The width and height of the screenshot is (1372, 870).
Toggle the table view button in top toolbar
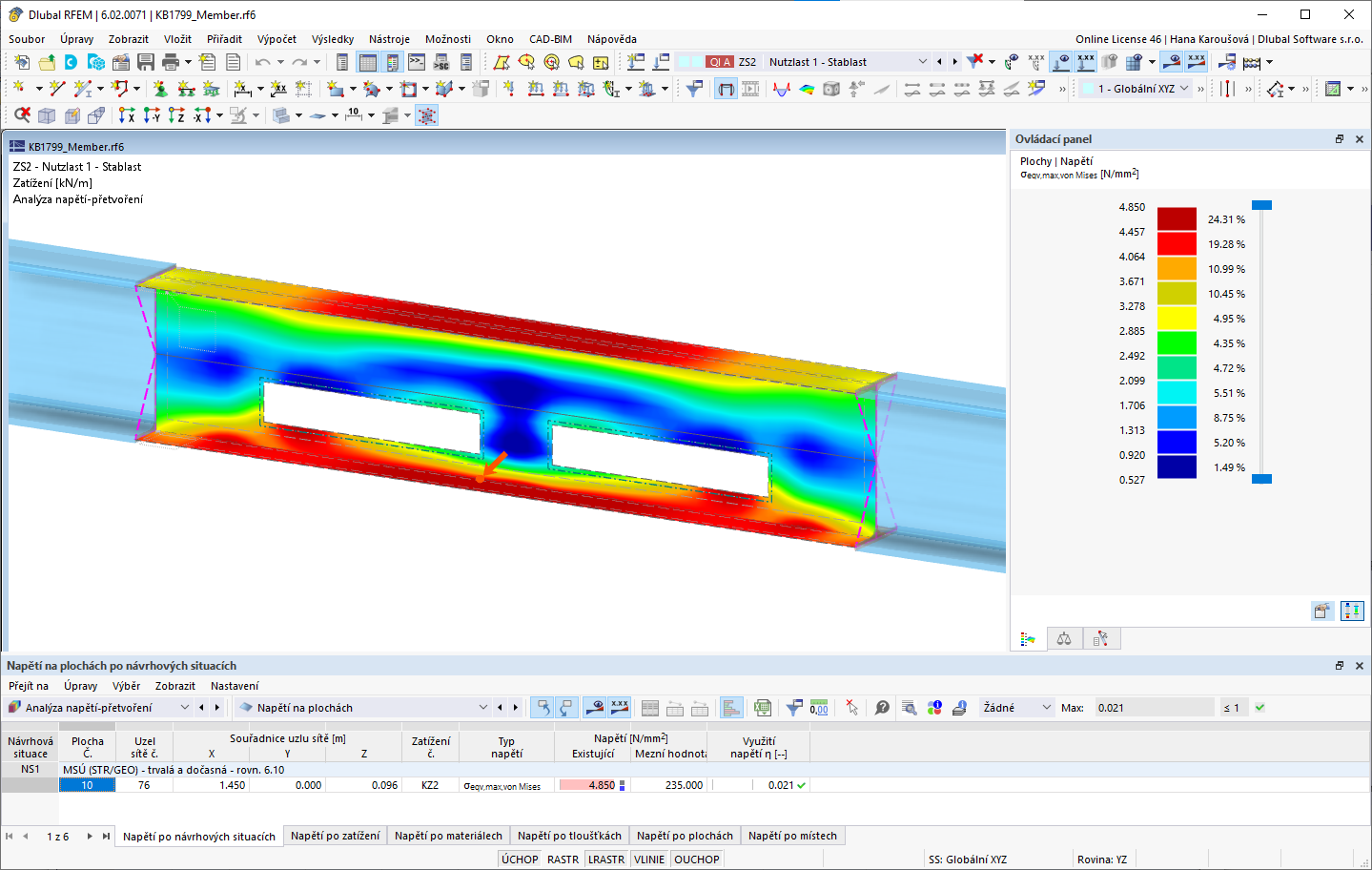(367, 62)
